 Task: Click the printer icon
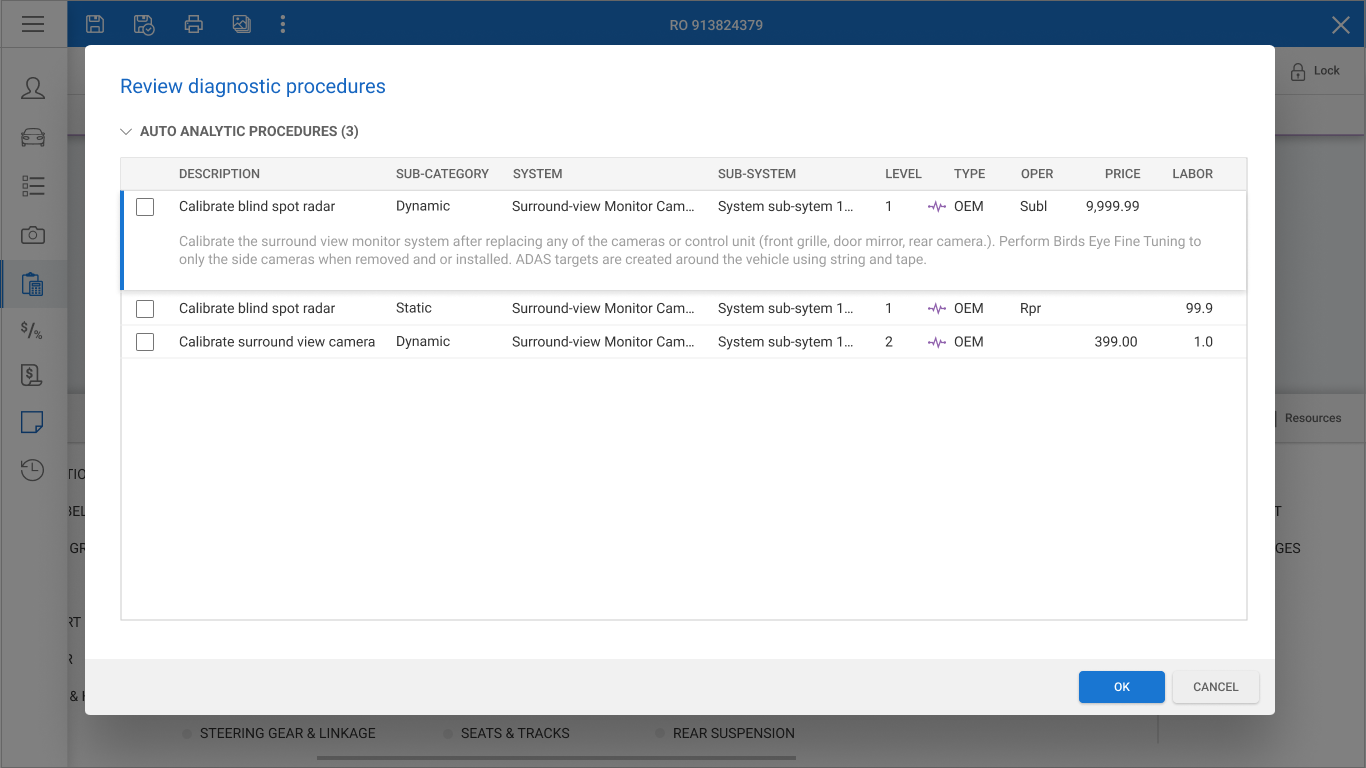point(194,24)
